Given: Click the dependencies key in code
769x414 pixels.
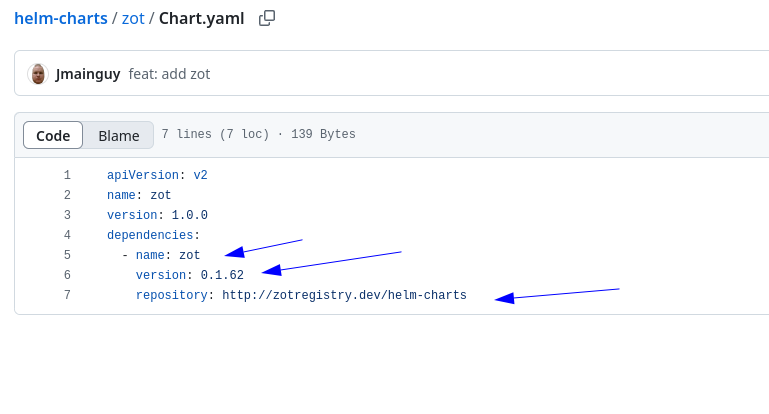Looking at the screenshot, I should pyautogui.click(x=150, y=235).
